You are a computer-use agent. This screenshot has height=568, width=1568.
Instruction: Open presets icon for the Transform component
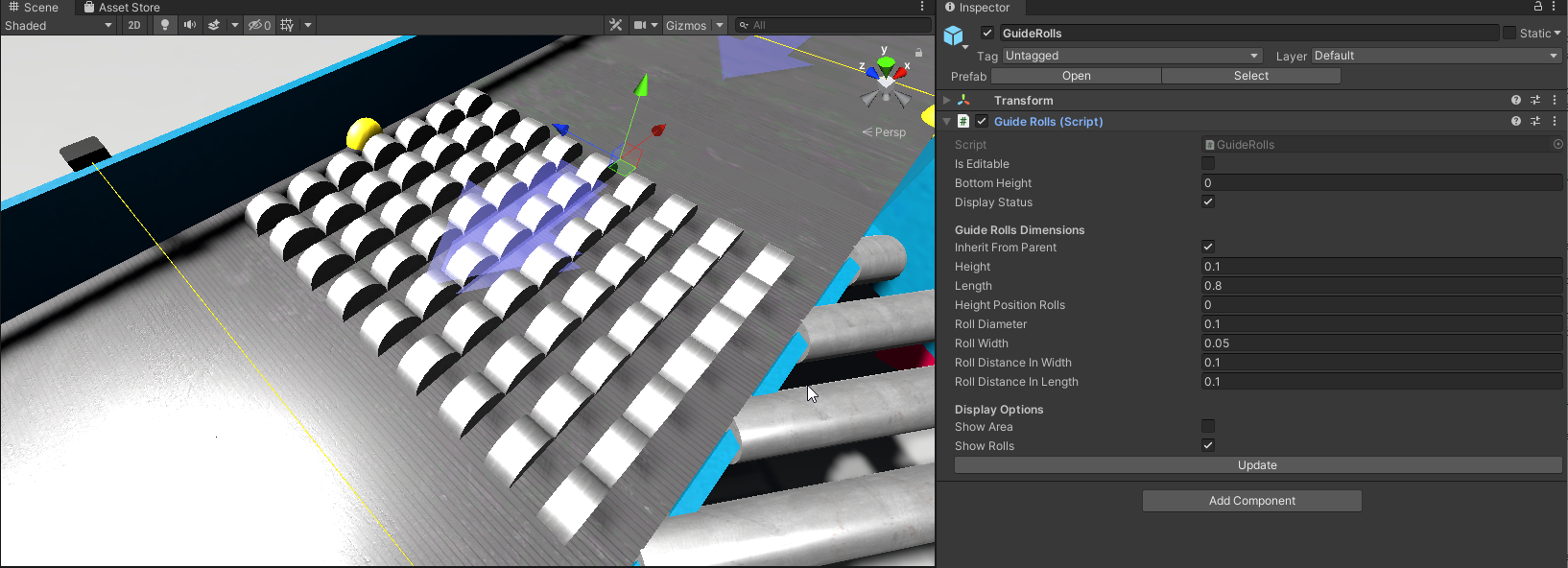click(1535, 101)
